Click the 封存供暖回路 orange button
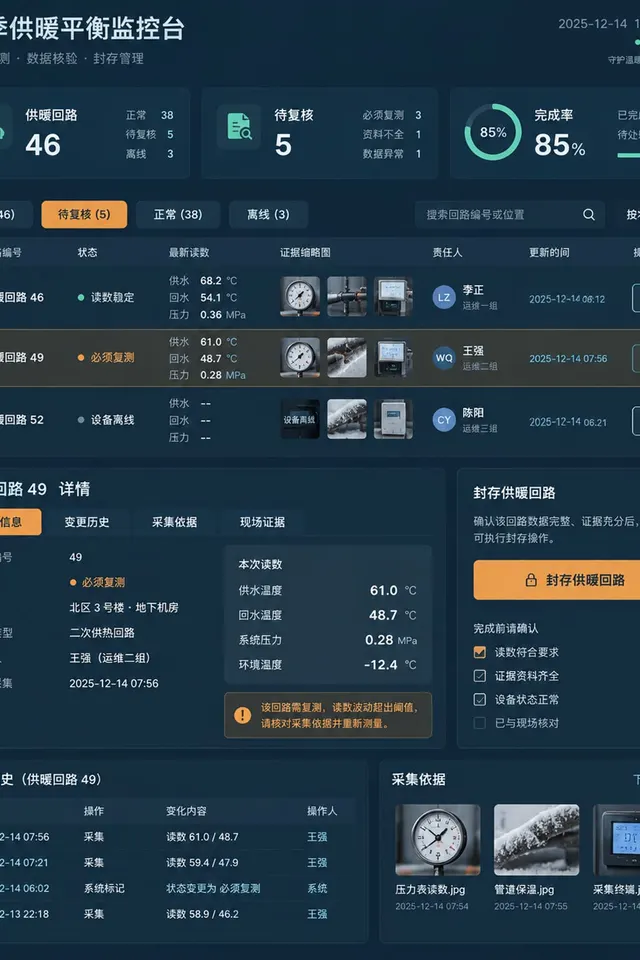640x960 pixels. pyautogui.click(x=557, y=580)
